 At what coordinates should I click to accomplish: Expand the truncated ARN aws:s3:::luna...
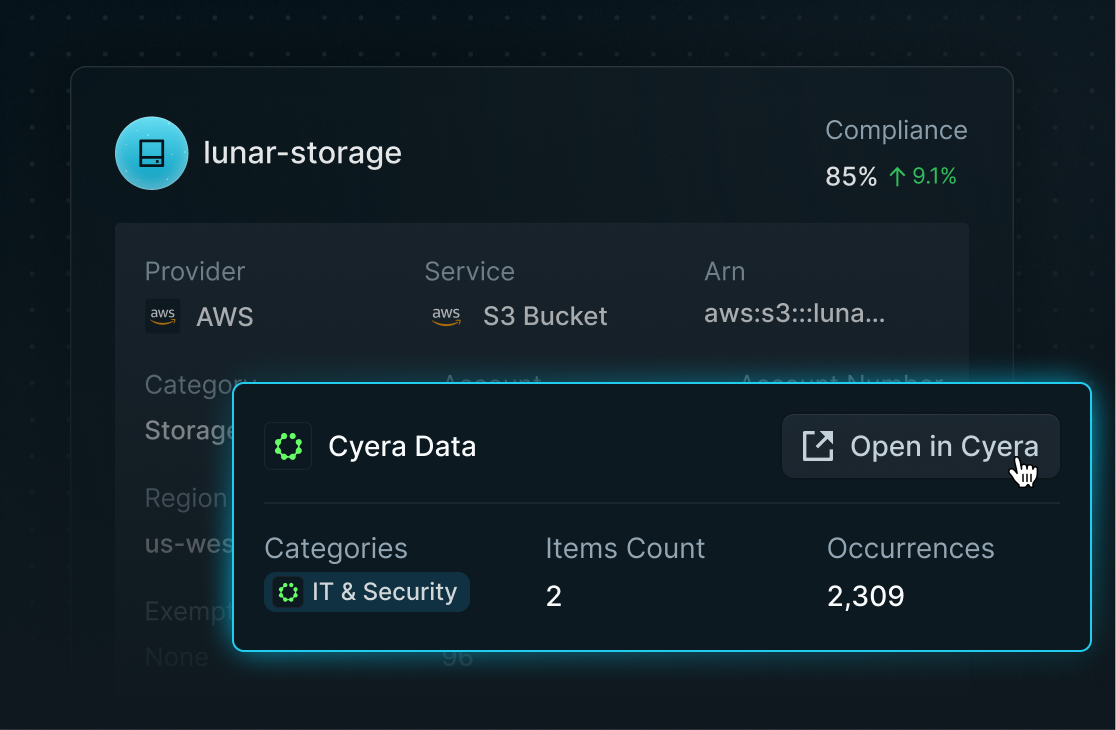(795, 312)
